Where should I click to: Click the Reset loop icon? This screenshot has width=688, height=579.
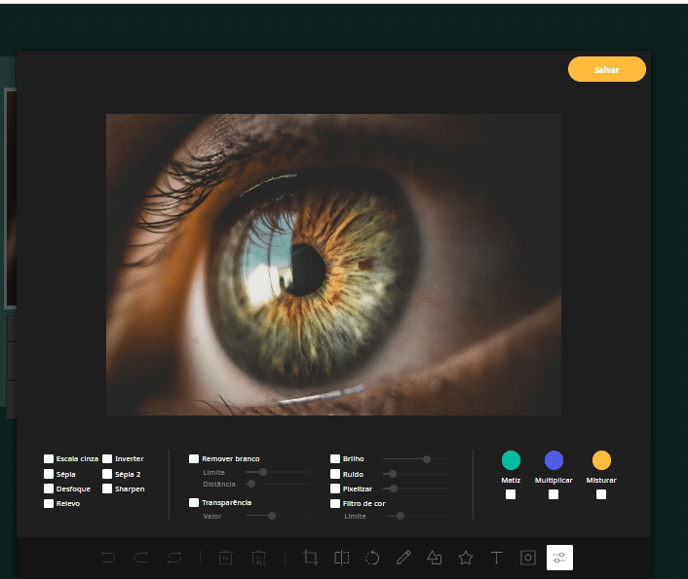(x=174, y=558)
